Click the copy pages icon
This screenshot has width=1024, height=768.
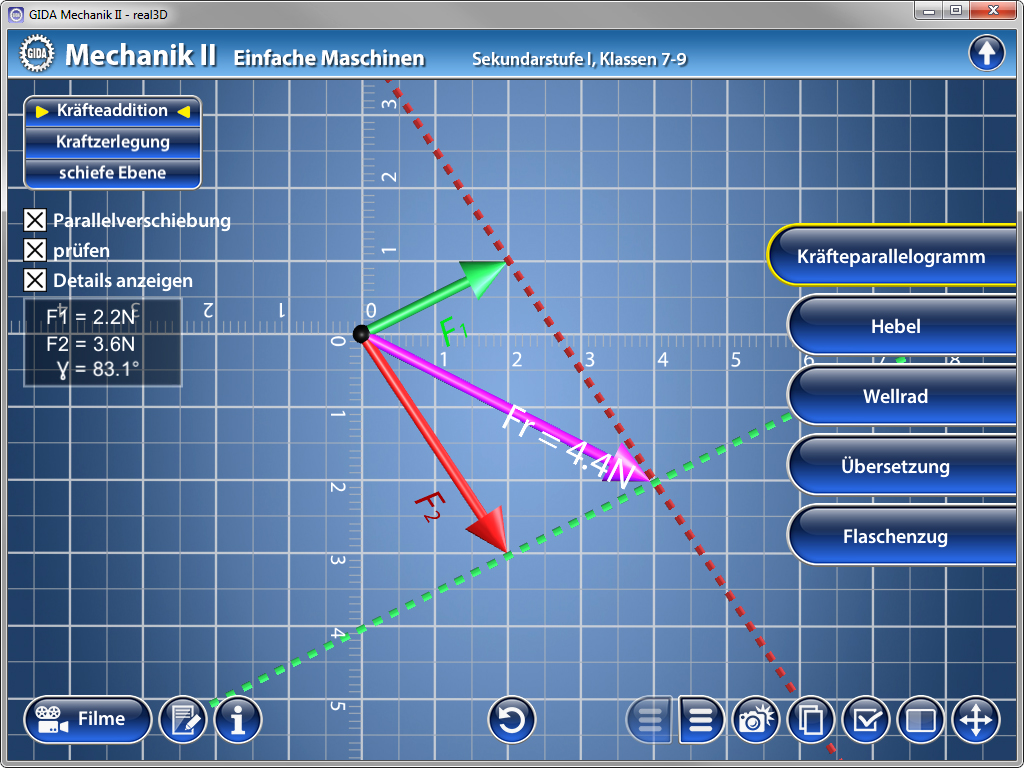coord(811,720)
